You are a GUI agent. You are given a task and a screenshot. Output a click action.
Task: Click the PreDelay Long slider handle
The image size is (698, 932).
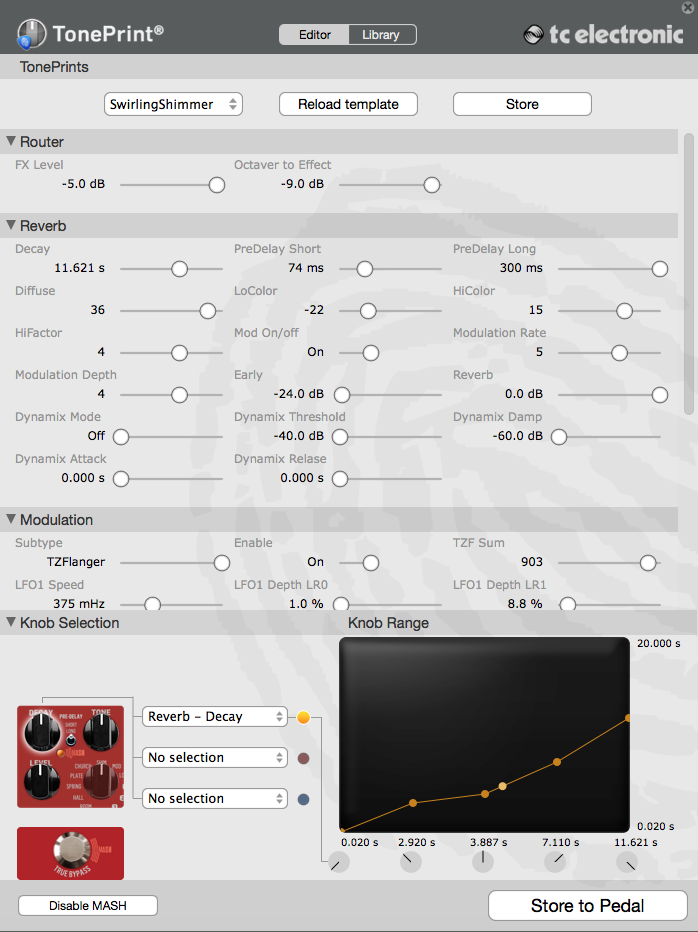(659, 269)
